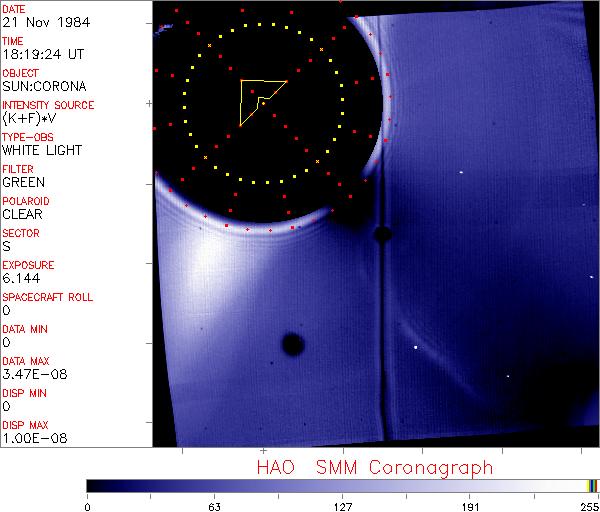Select the exposure value '6.144'
Image resolution: width=600 pixels, height=512 pixels.
tap(21, 279)
